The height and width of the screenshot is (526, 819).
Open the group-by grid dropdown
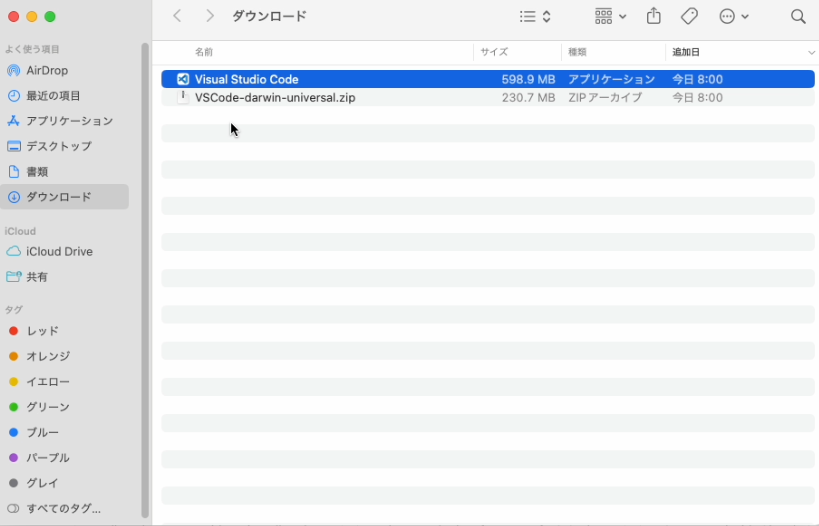point(610,16)
